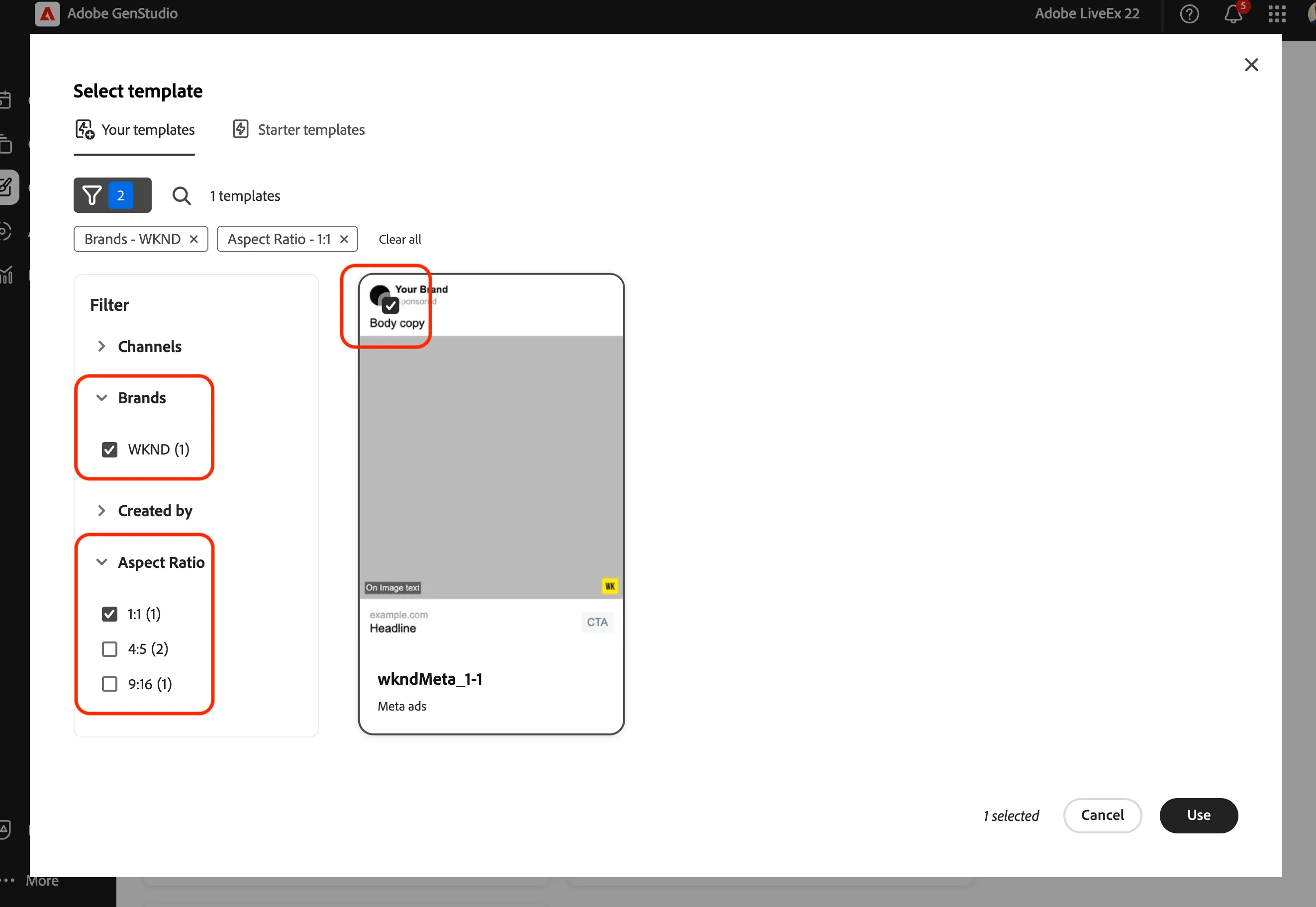Click the Cancel button

coord(1102,816)
